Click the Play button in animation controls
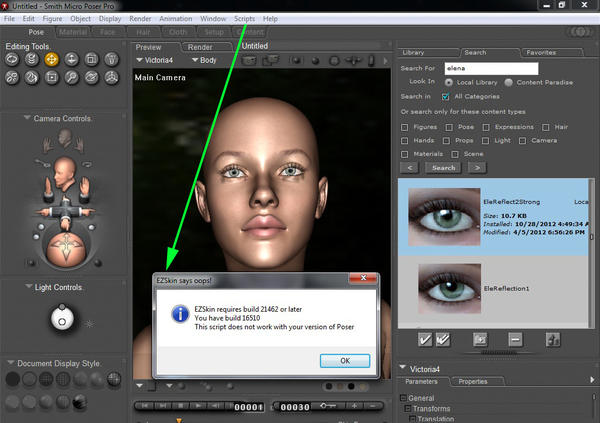Screen dimensions: 600x423 coord(198,406)
